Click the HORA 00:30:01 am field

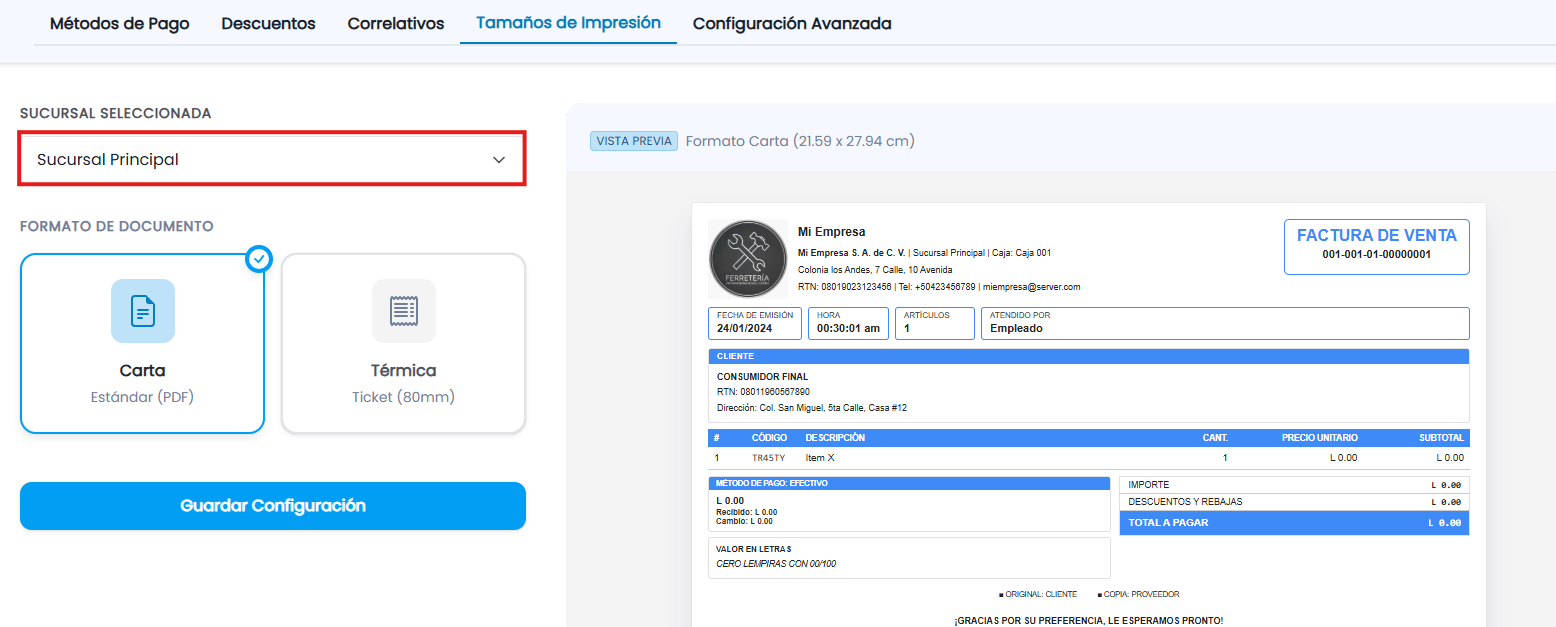pos(848,323)
